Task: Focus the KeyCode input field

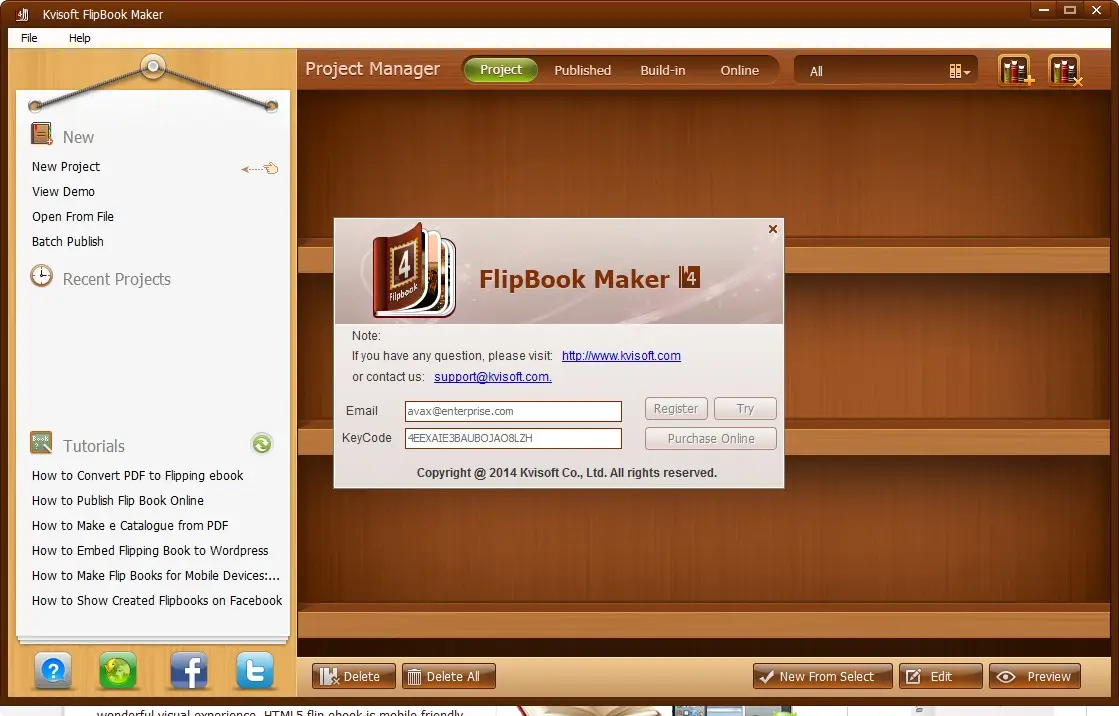Action: click(513, 438)
